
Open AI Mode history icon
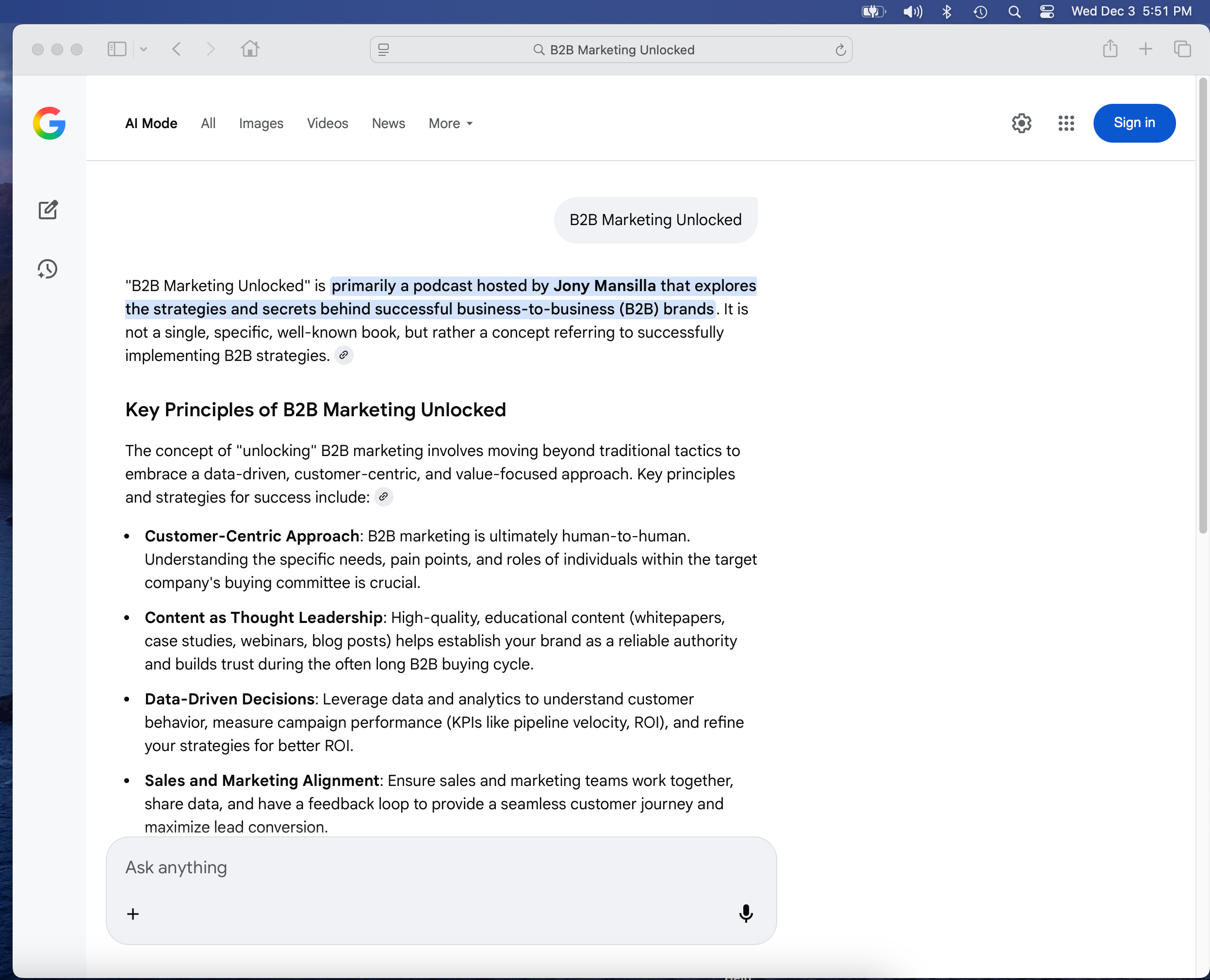pyautogui.click(x=48, y=269)
